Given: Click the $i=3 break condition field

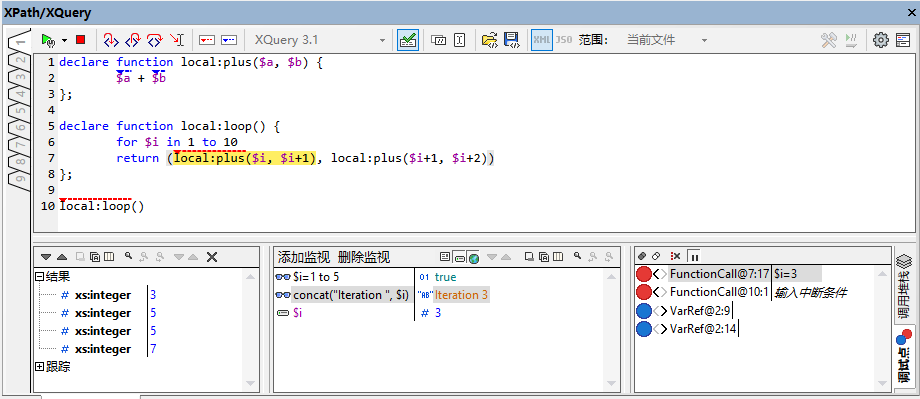Looking at the screenshot, I should point(797,274).
